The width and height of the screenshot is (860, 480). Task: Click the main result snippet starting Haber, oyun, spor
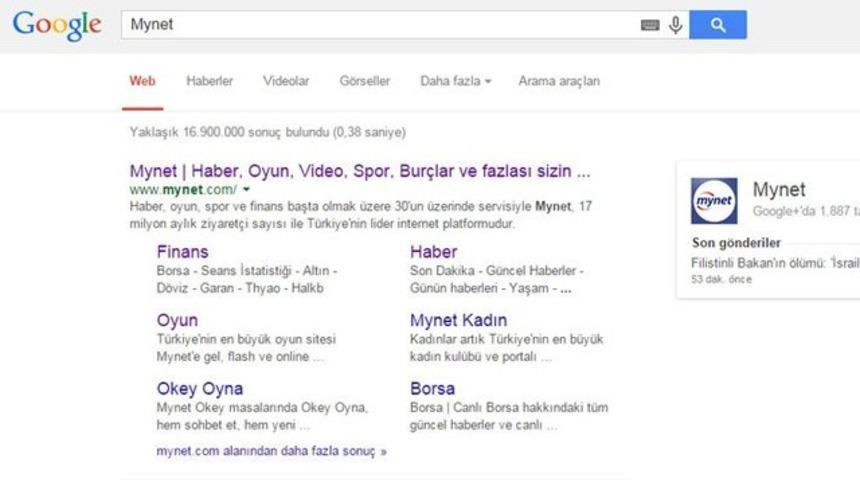(361, 215)
